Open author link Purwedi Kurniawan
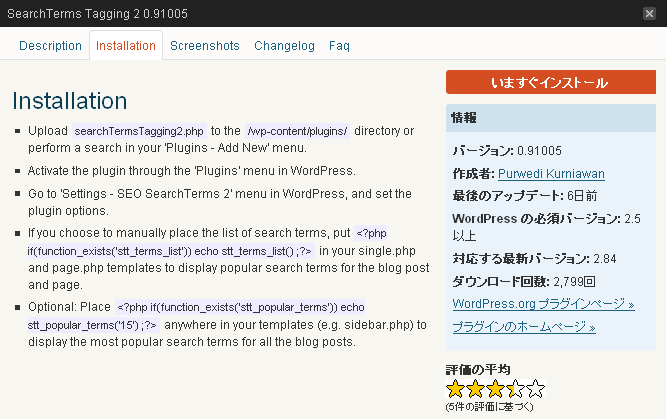This screenshot has height=419, width=667. pos(551,174)
